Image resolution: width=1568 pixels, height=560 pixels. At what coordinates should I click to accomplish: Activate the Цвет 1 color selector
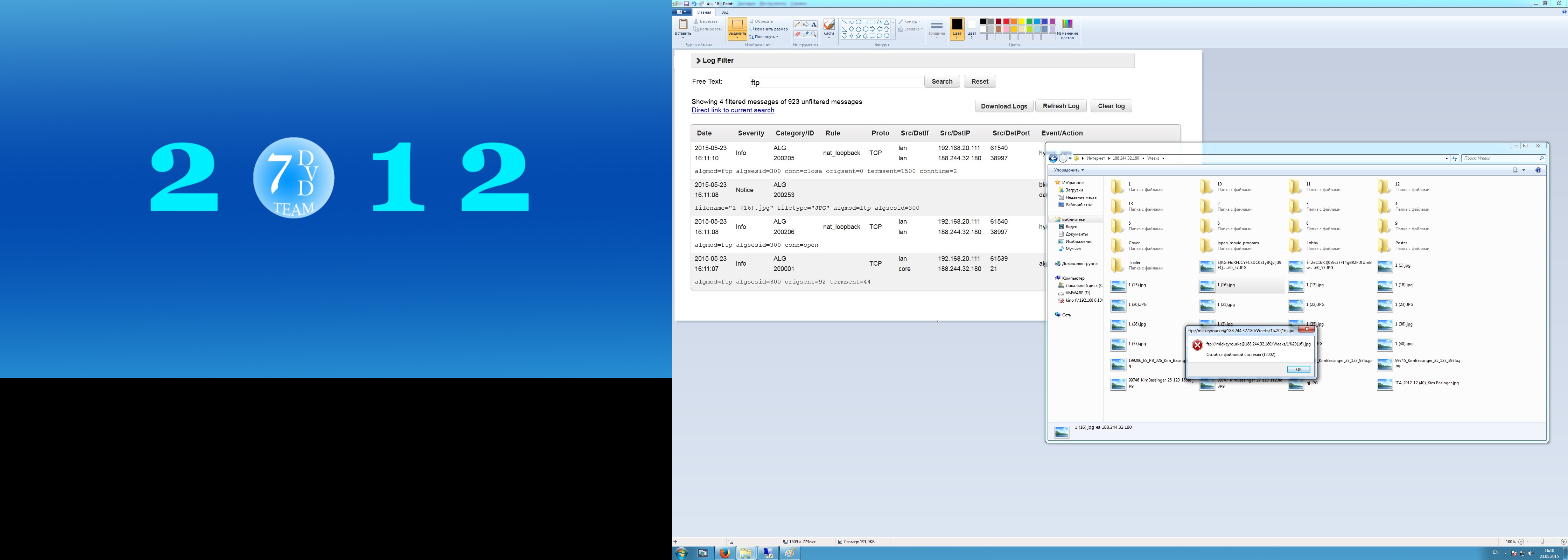point(957,29)
